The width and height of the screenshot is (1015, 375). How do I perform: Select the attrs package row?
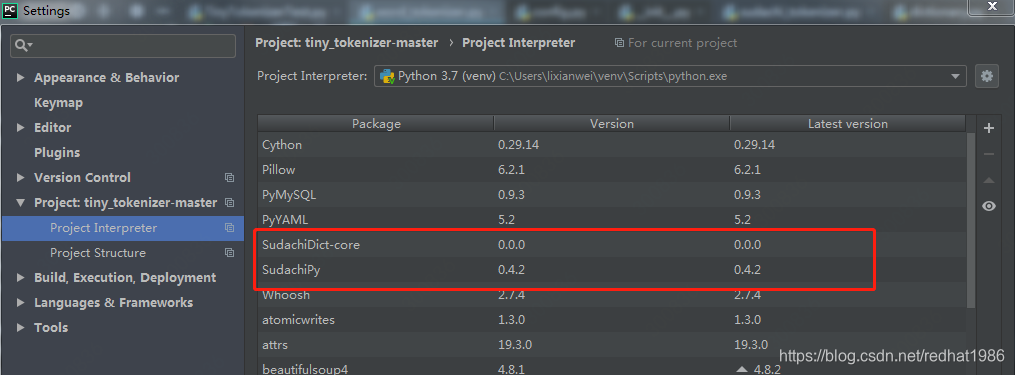click(x=612, y=345)
